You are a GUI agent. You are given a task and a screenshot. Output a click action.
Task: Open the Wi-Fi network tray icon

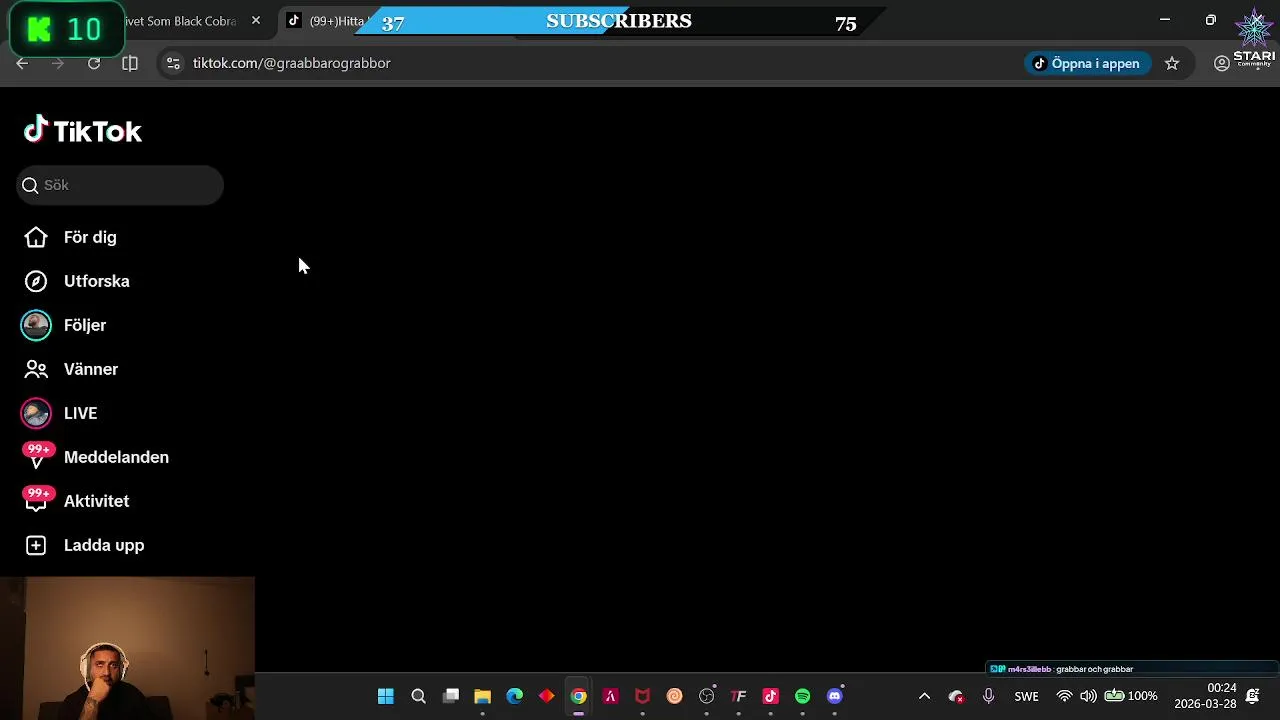point(1064,696)
